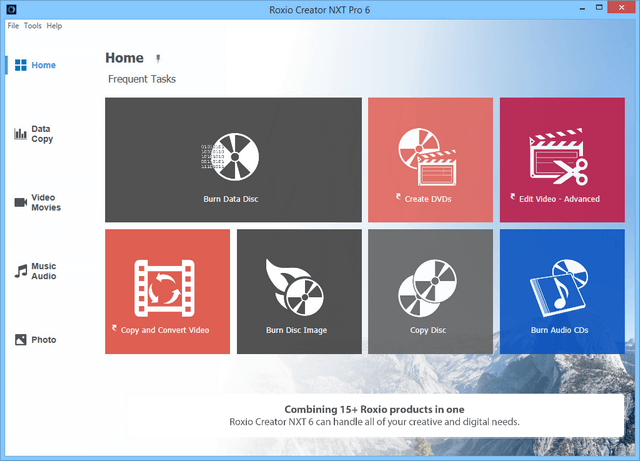Open the Help menu
Viewport: 640px width, 461px height.
point(54,26)
